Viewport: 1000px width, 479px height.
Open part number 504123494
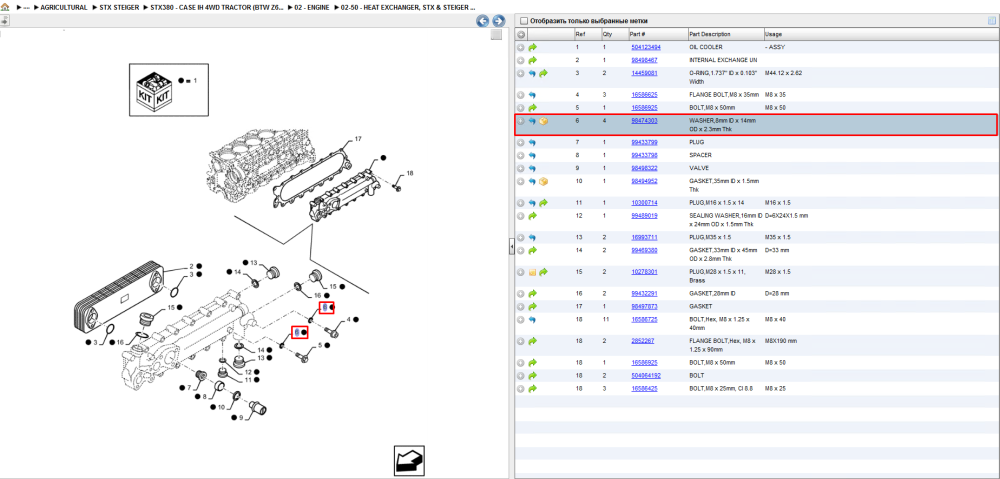[x=646, y=47]
